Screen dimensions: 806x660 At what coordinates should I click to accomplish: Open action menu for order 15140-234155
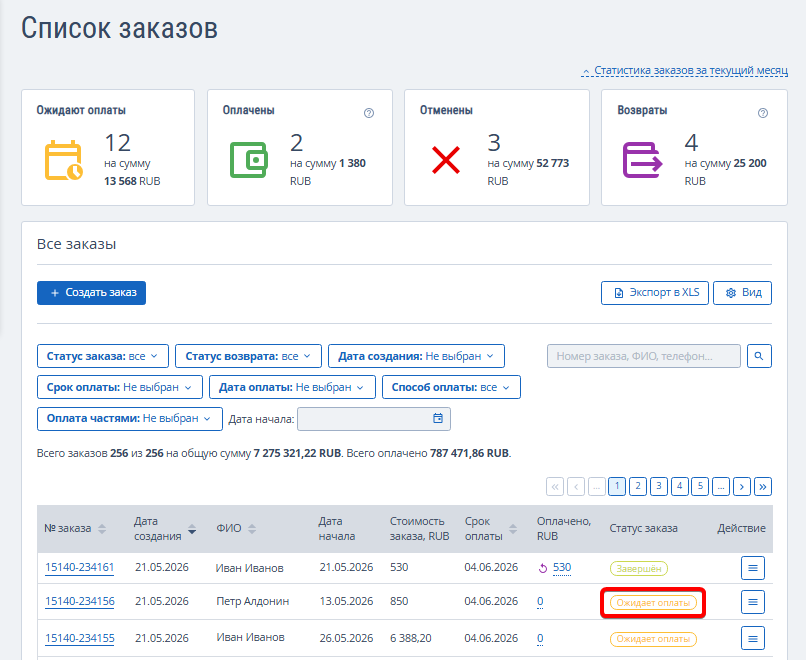(753, 638)
